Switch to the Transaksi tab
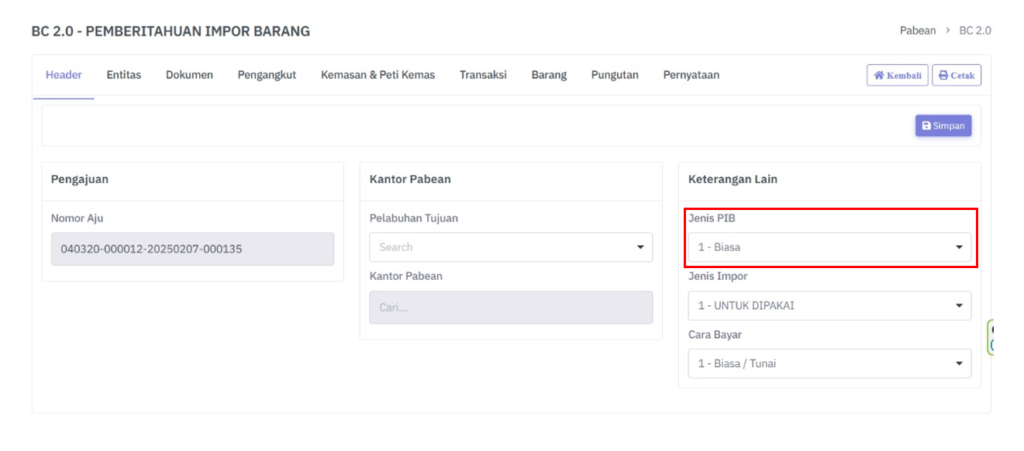 tap(482, 75)
